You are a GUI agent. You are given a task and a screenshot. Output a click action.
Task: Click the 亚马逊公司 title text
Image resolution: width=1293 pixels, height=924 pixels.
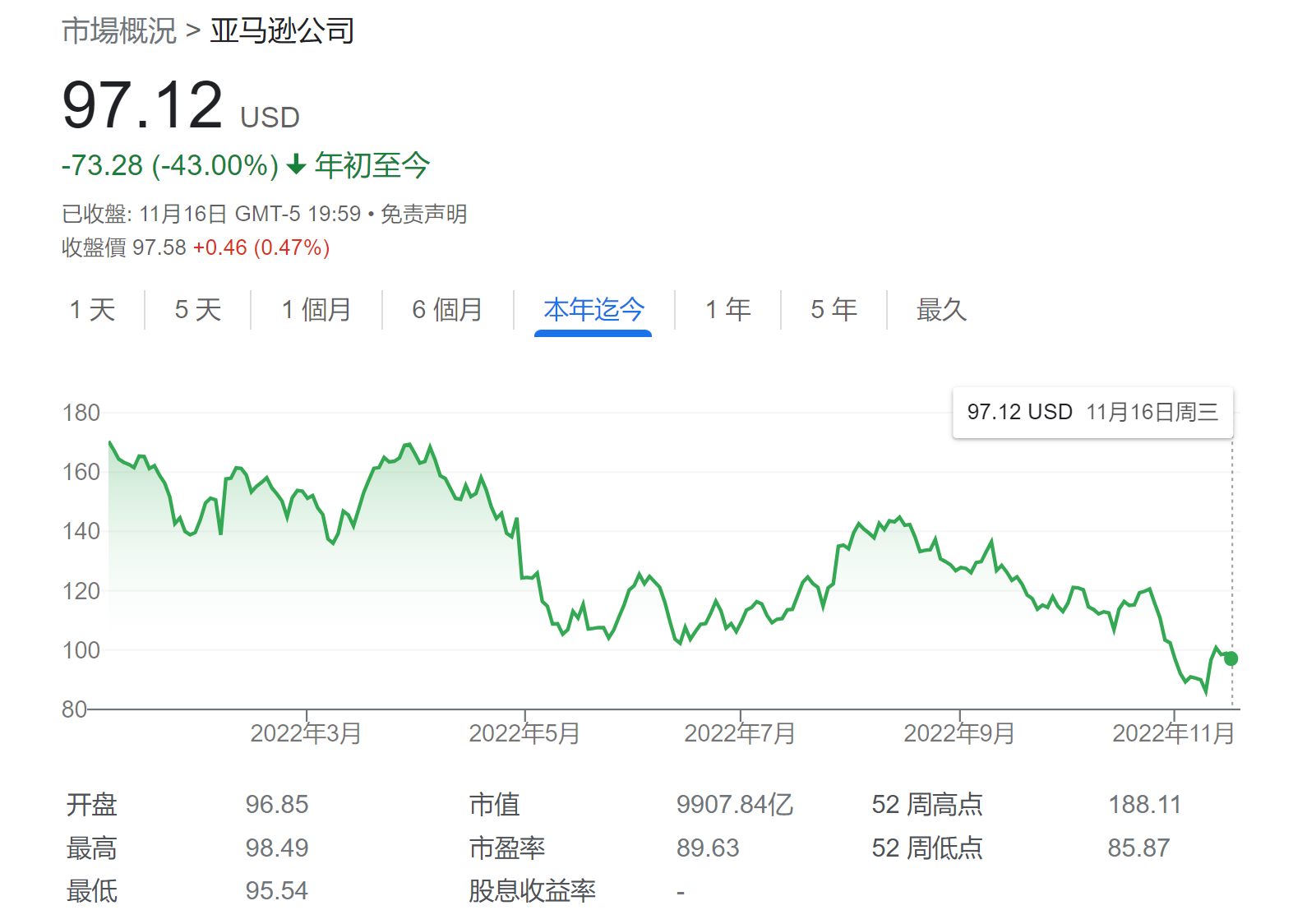point(282,31)
